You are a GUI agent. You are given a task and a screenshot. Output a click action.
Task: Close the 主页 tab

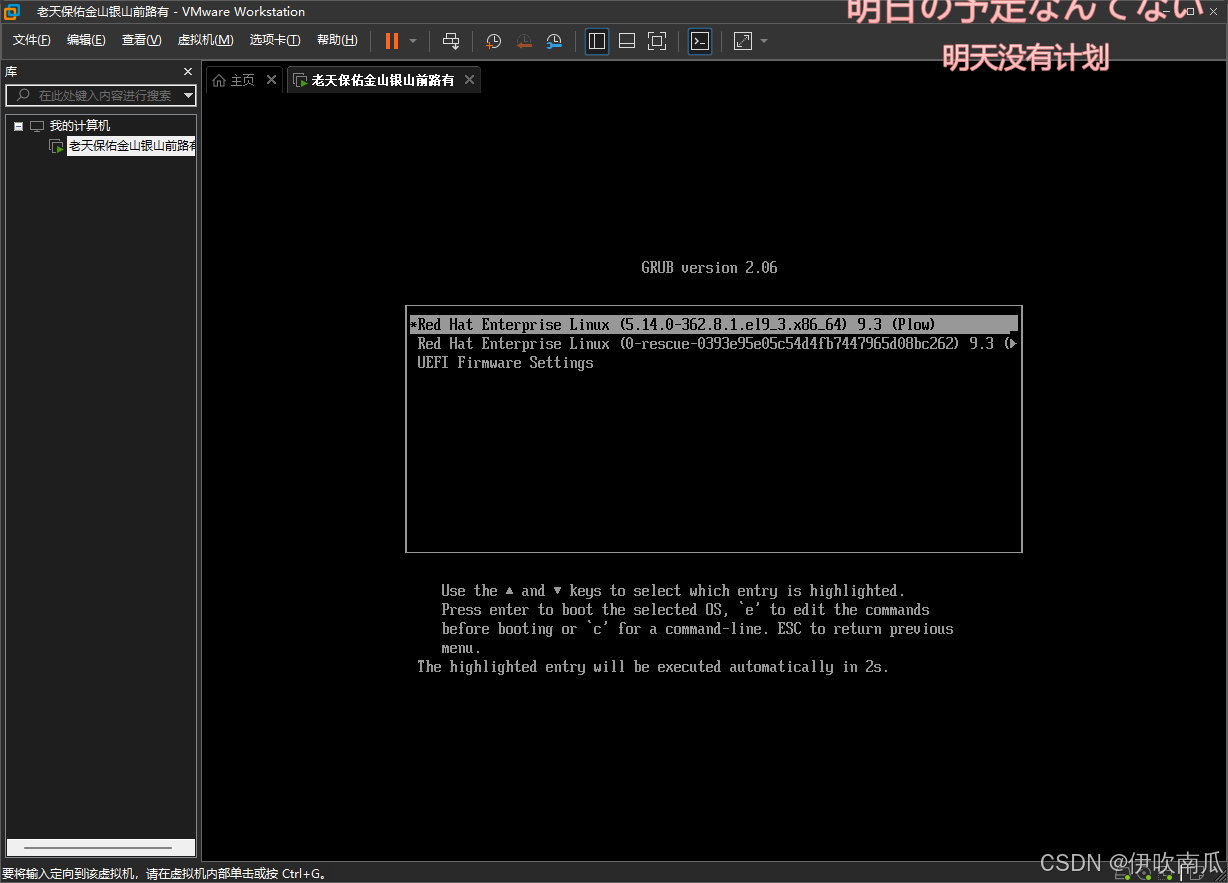[271, 80]
